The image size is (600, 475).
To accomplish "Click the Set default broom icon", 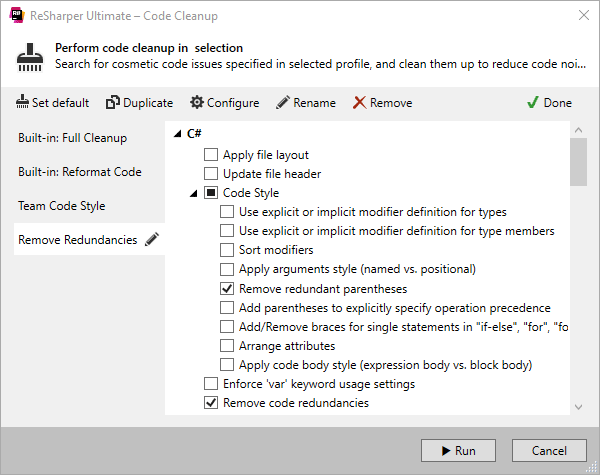I will (x=22, y=102).
